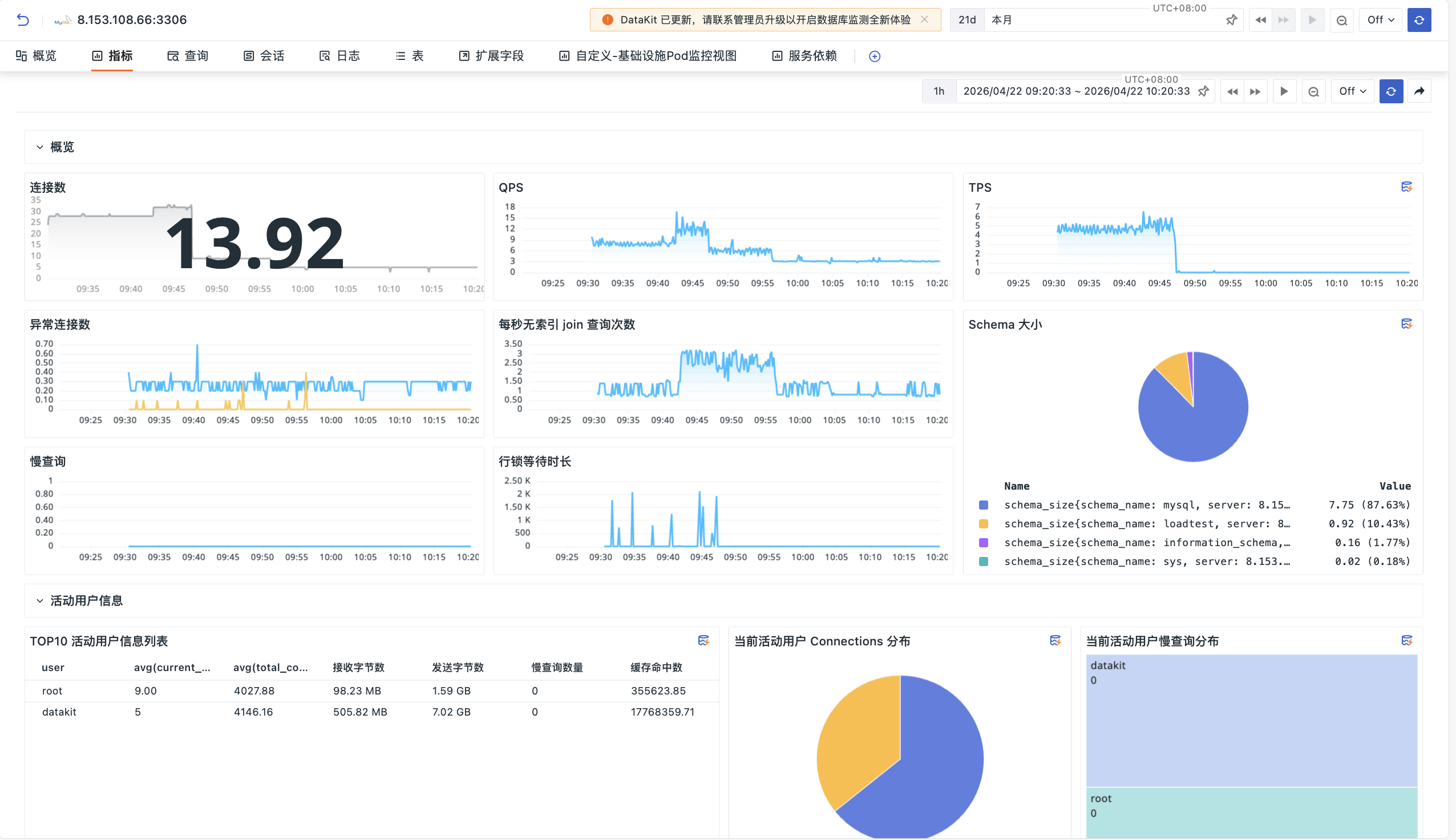Open 慢查询分布 panel query icon
This screenshot has height=840, width=1456.
pyautogui.click(x=1406, y=640)
